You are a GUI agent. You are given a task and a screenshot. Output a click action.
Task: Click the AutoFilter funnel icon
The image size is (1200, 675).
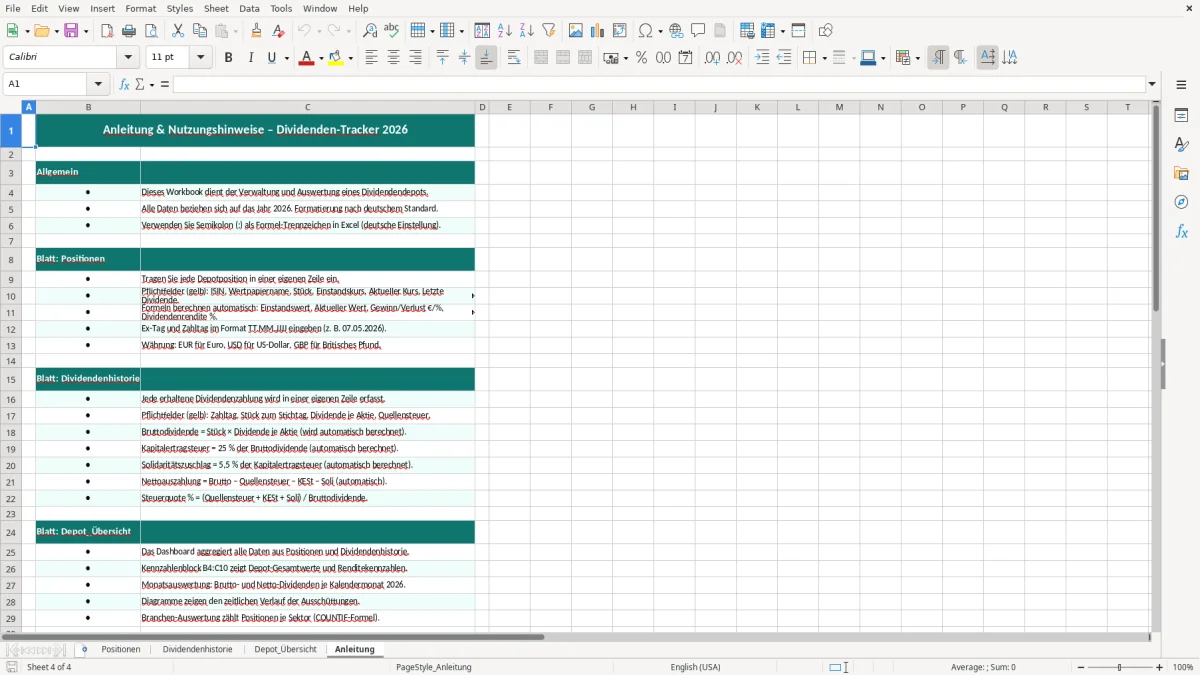549,31
